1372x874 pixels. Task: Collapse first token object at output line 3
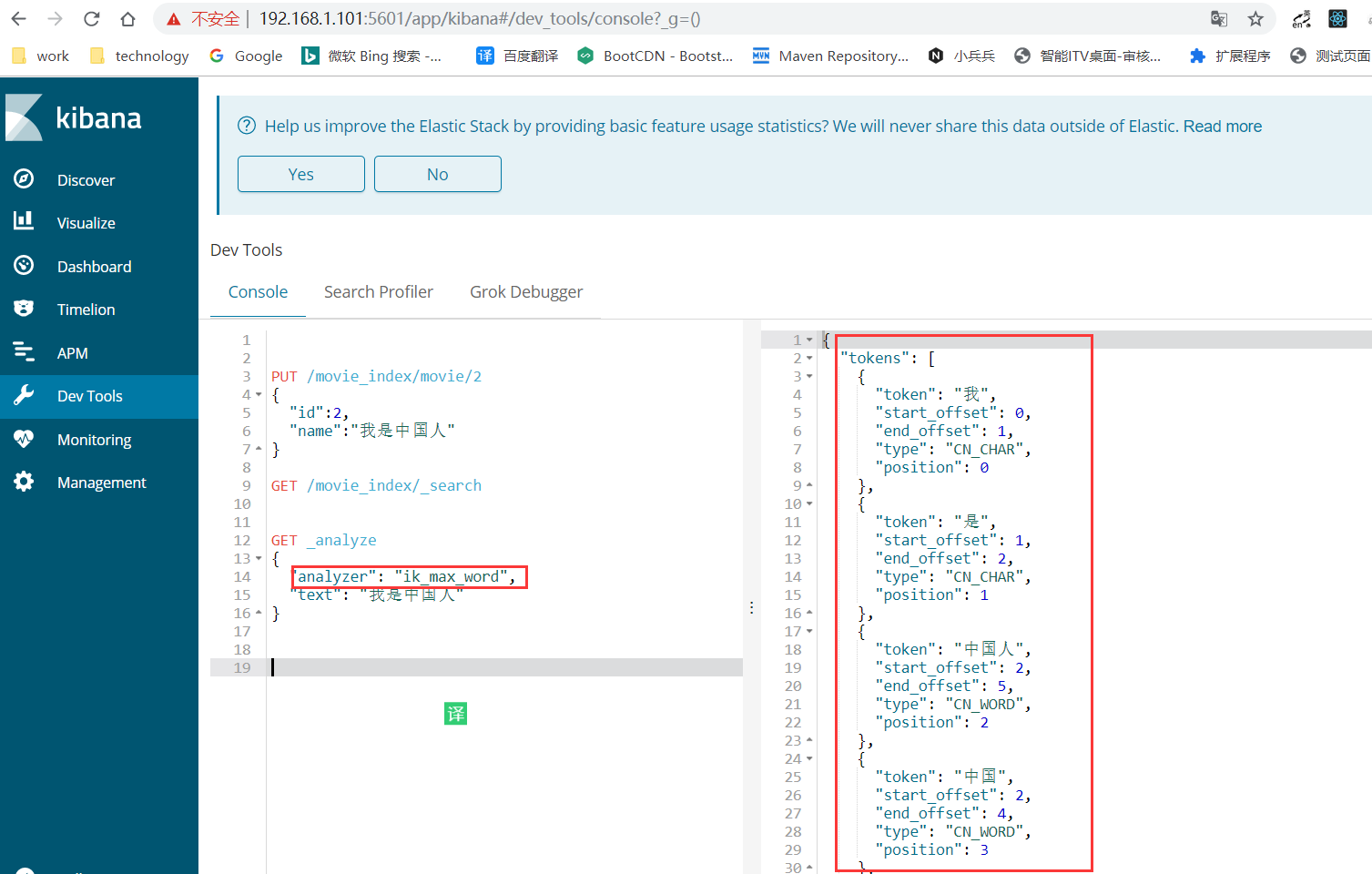(809, 377)
